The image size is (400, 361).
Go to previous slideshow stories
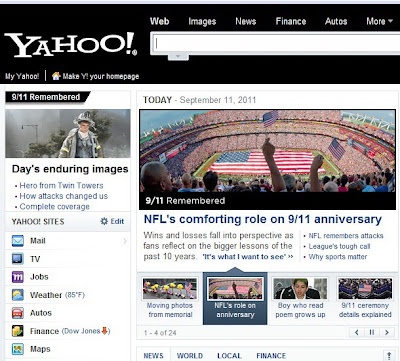pyautogui.click(x=357, y=332)
